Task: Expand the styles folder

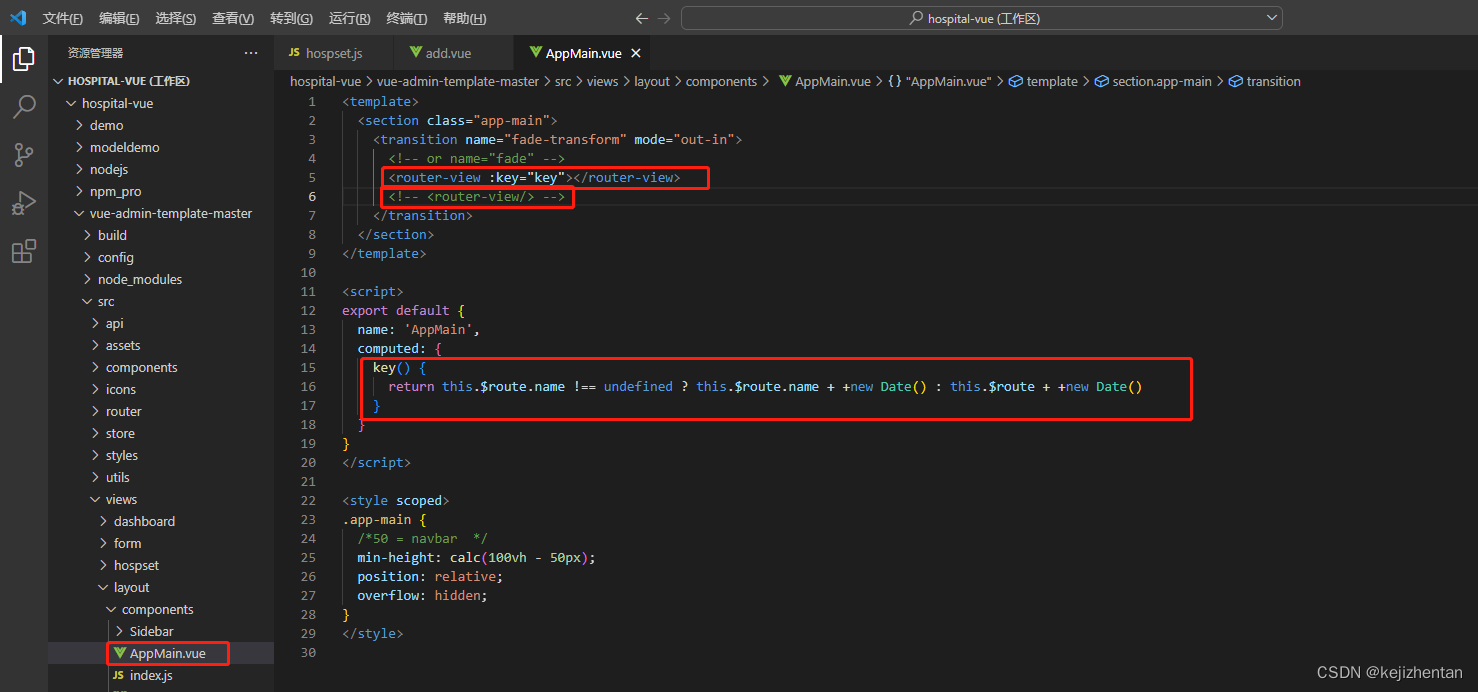Action: coord(161,455)
